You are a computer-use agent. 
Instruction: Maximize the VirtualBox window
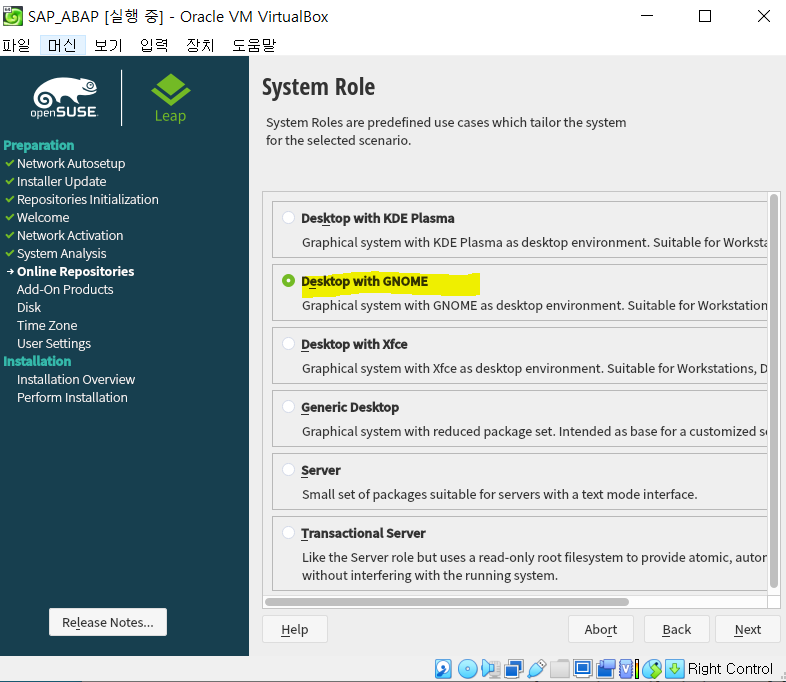(705, 16)
